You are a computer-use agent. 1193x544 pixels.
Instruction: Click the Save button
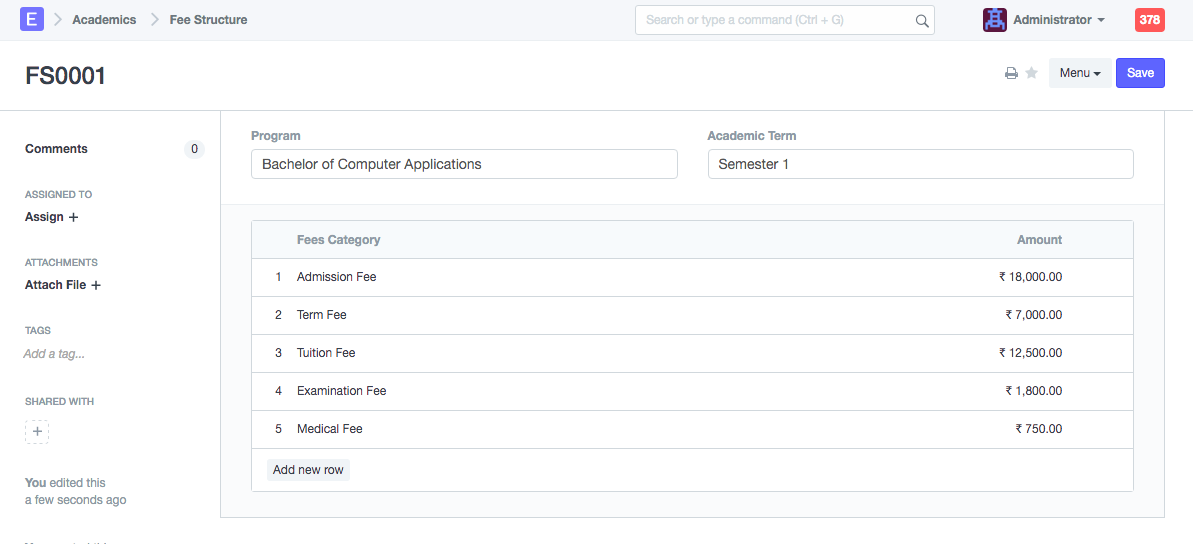(1140, 73)
